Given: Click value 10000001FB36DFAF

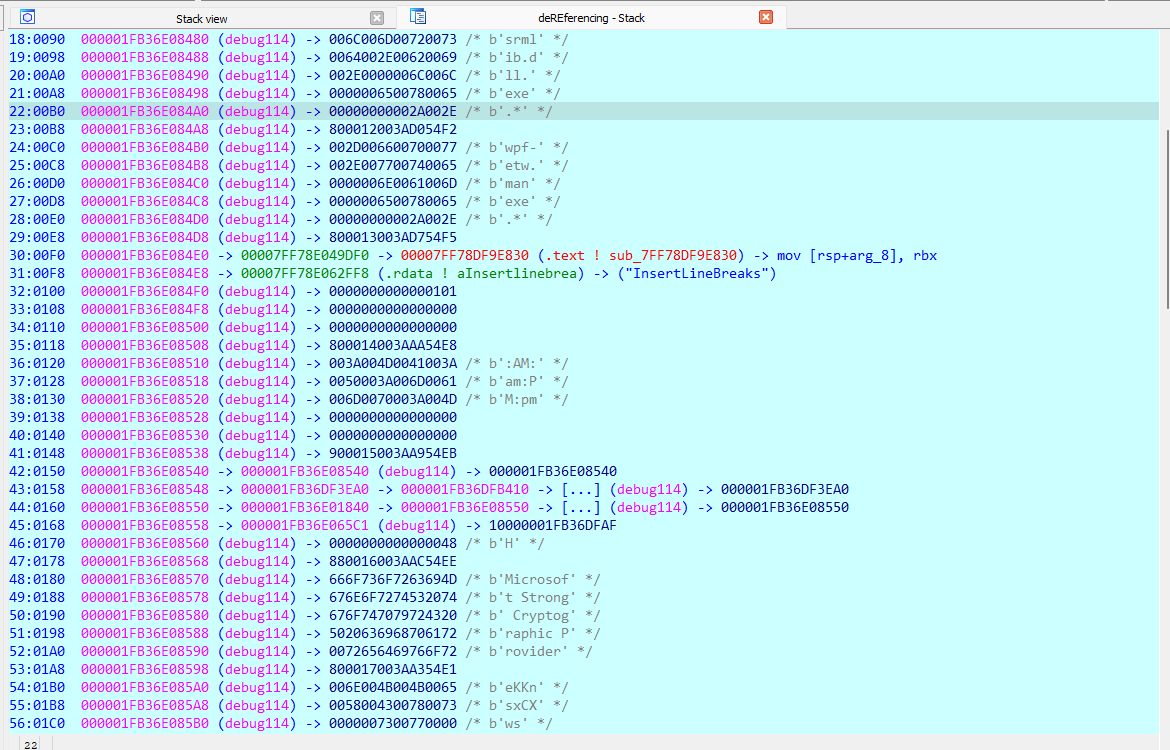Looking at the screenshot, I should pyautogui.click(x=552, y=525).
